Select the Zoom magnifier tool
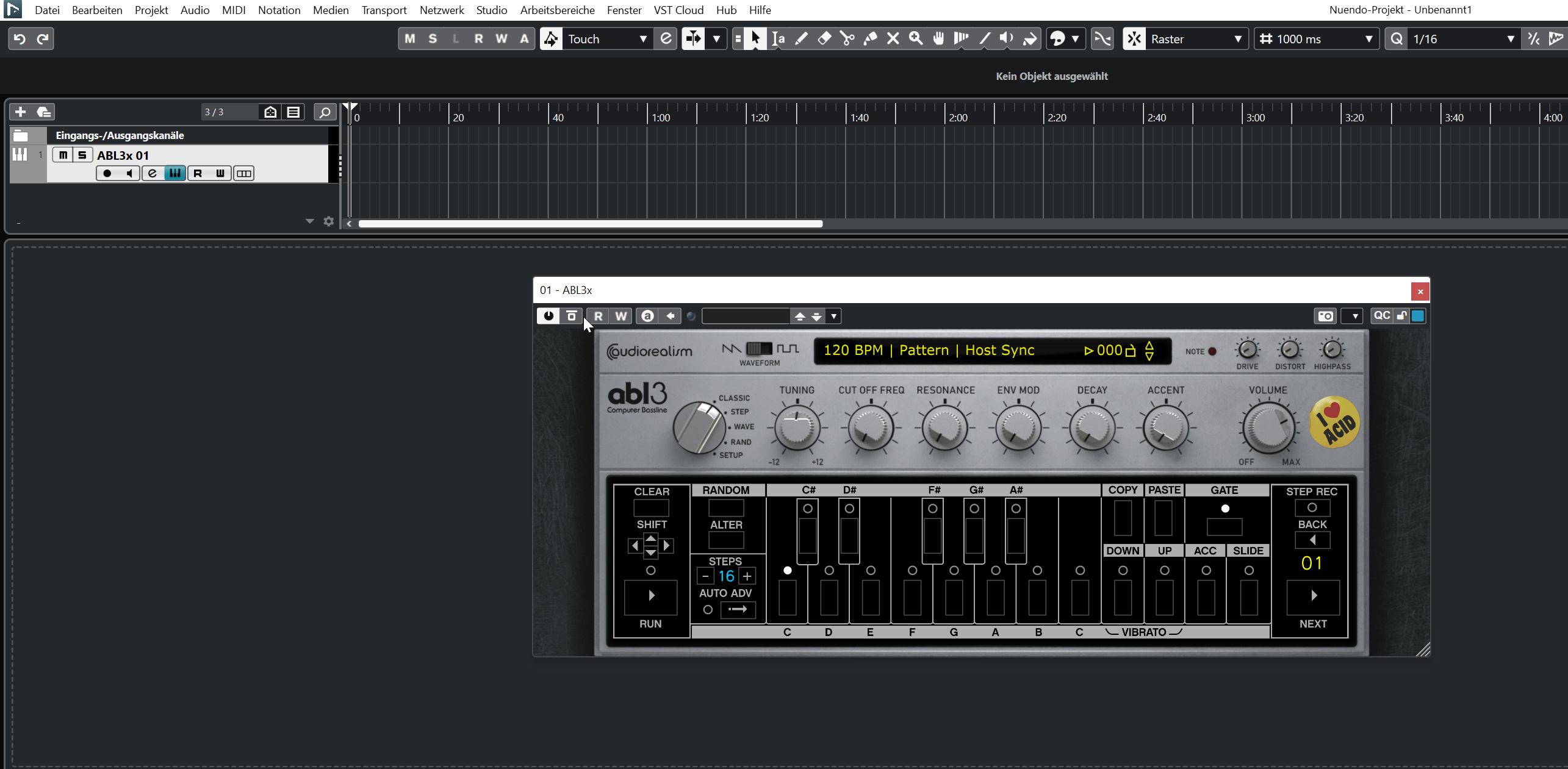 (915, 39)
